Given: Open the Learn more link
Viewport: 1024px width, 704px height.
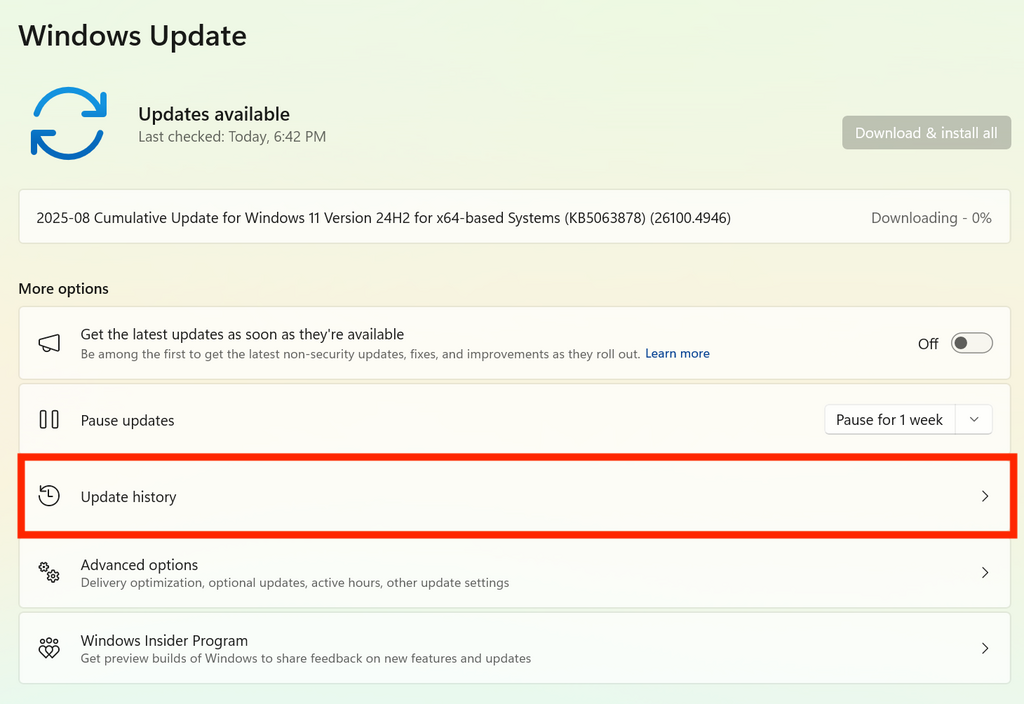Looking at the screenshot, I should [677, 354].
